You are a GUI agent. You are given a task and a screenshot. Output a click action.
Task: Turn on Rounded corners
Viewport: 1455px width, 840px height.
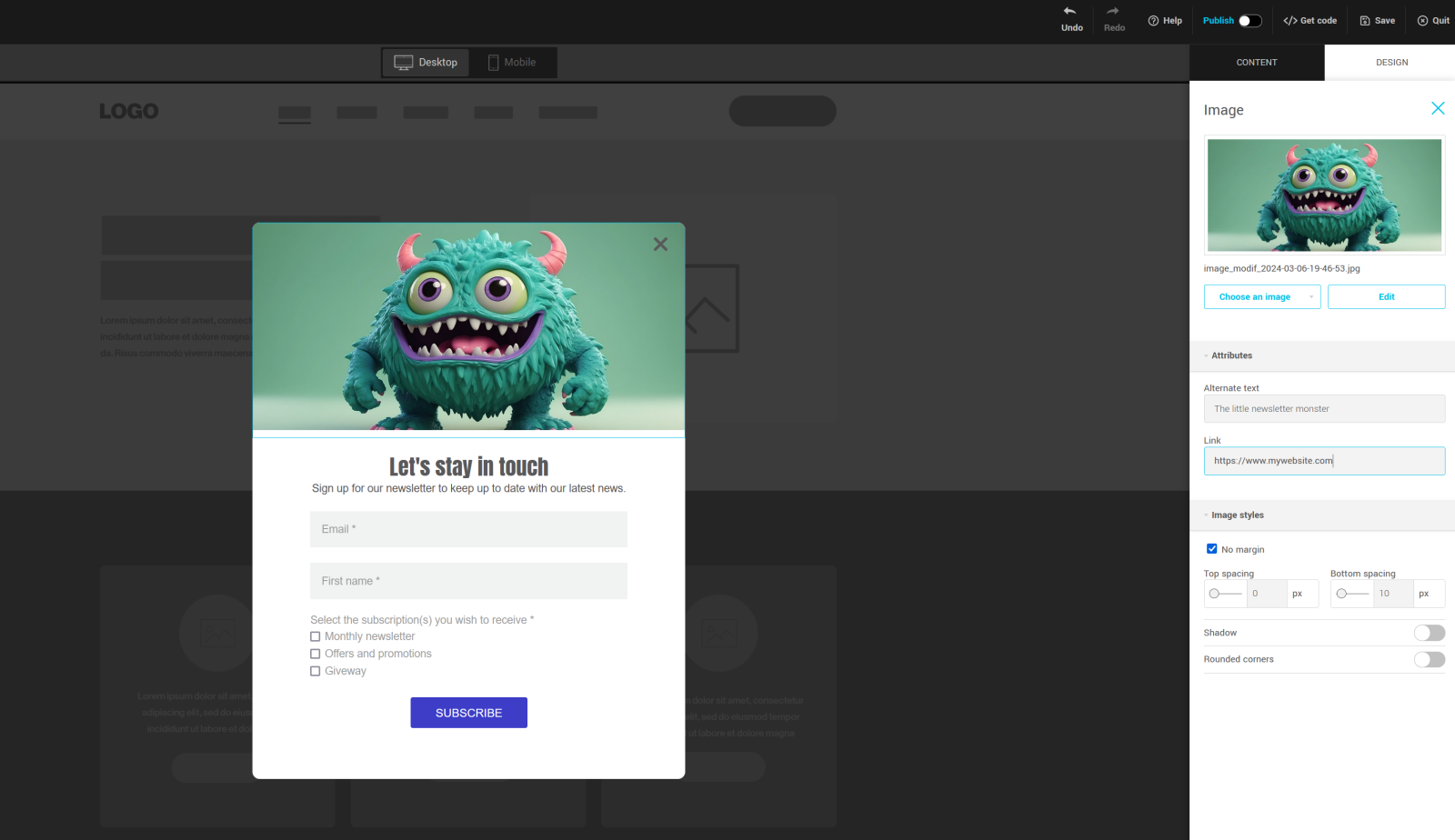click(1429, 659)
